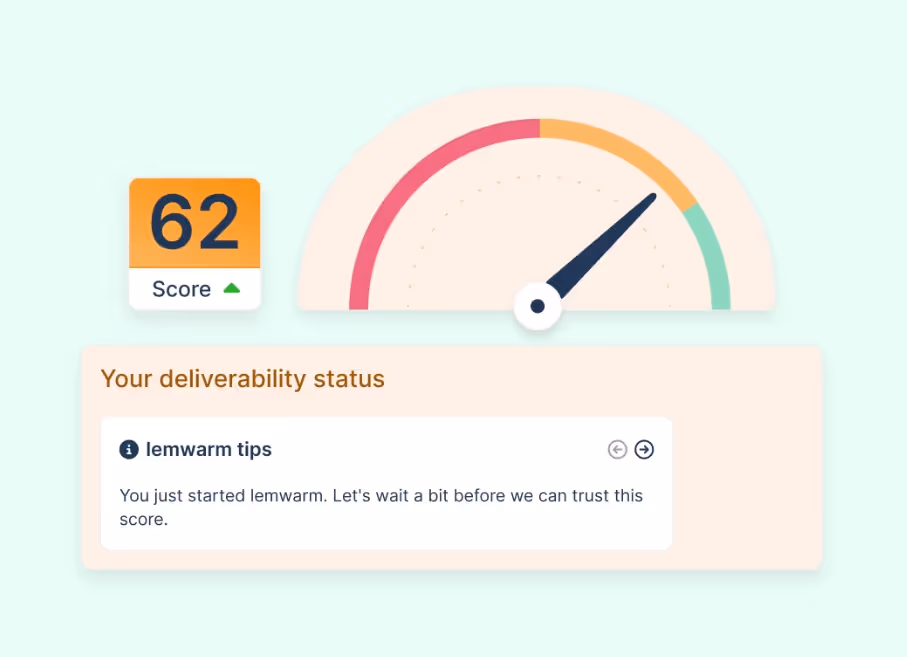Click the Score label on the badge
907x657 pixels.
(x=181, y=288)
